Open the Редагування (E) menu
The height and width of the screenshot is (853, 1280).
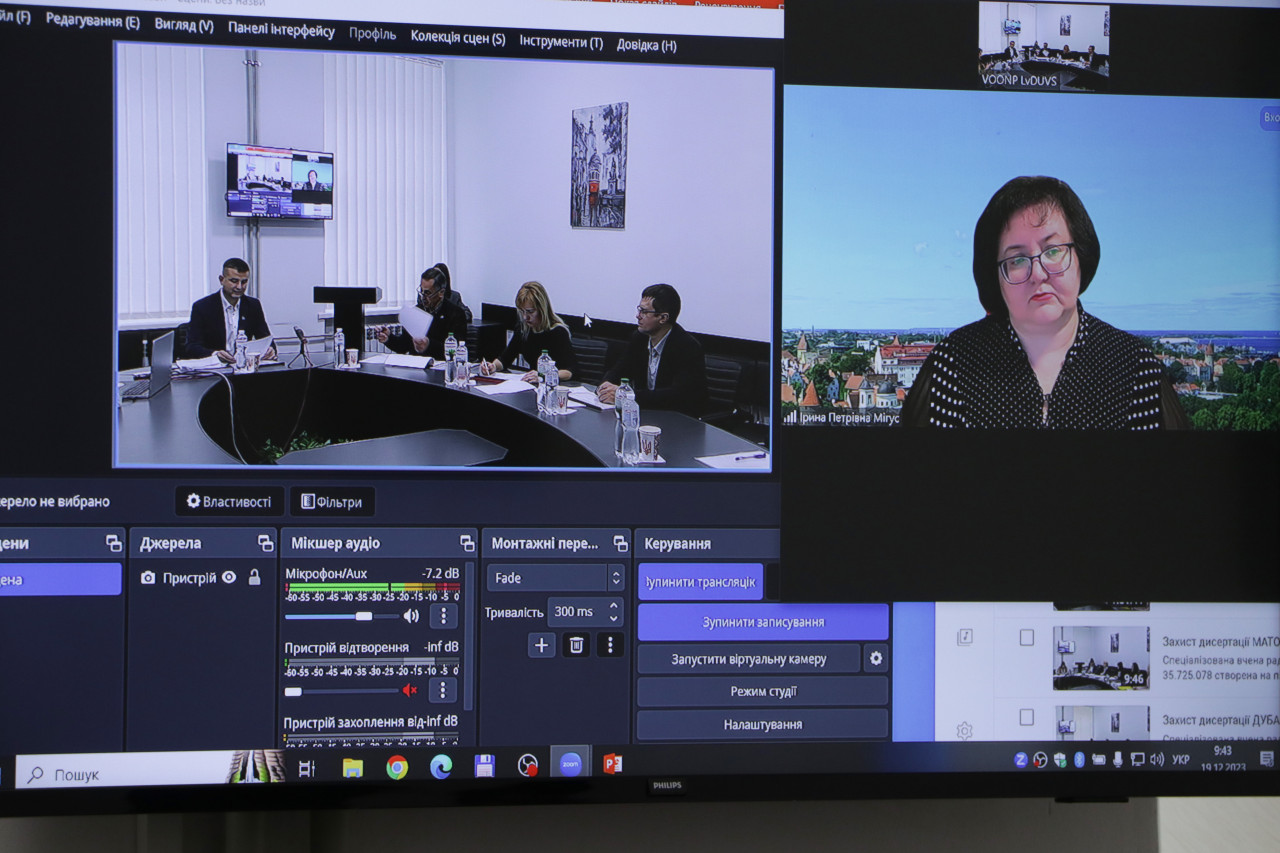[x=93, y=21]
